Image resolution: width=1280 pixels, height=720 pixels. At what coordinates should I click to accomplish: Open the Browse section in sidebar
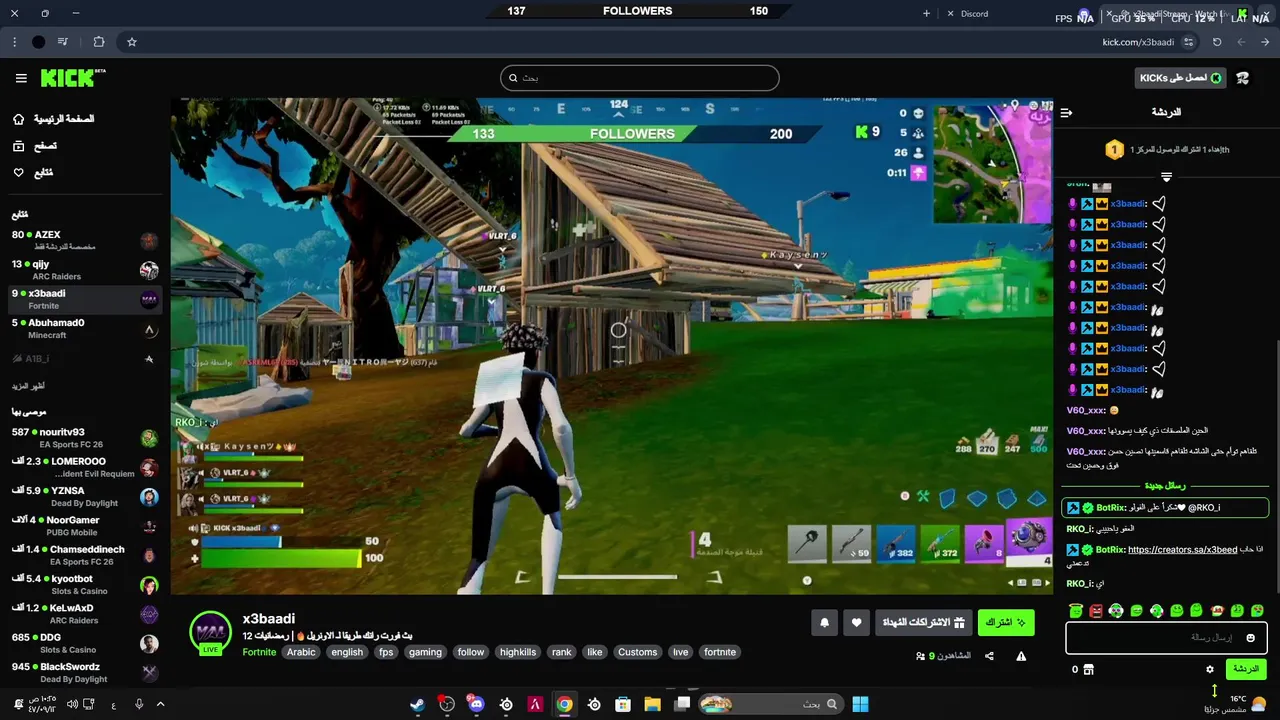(x=35, y=146)
